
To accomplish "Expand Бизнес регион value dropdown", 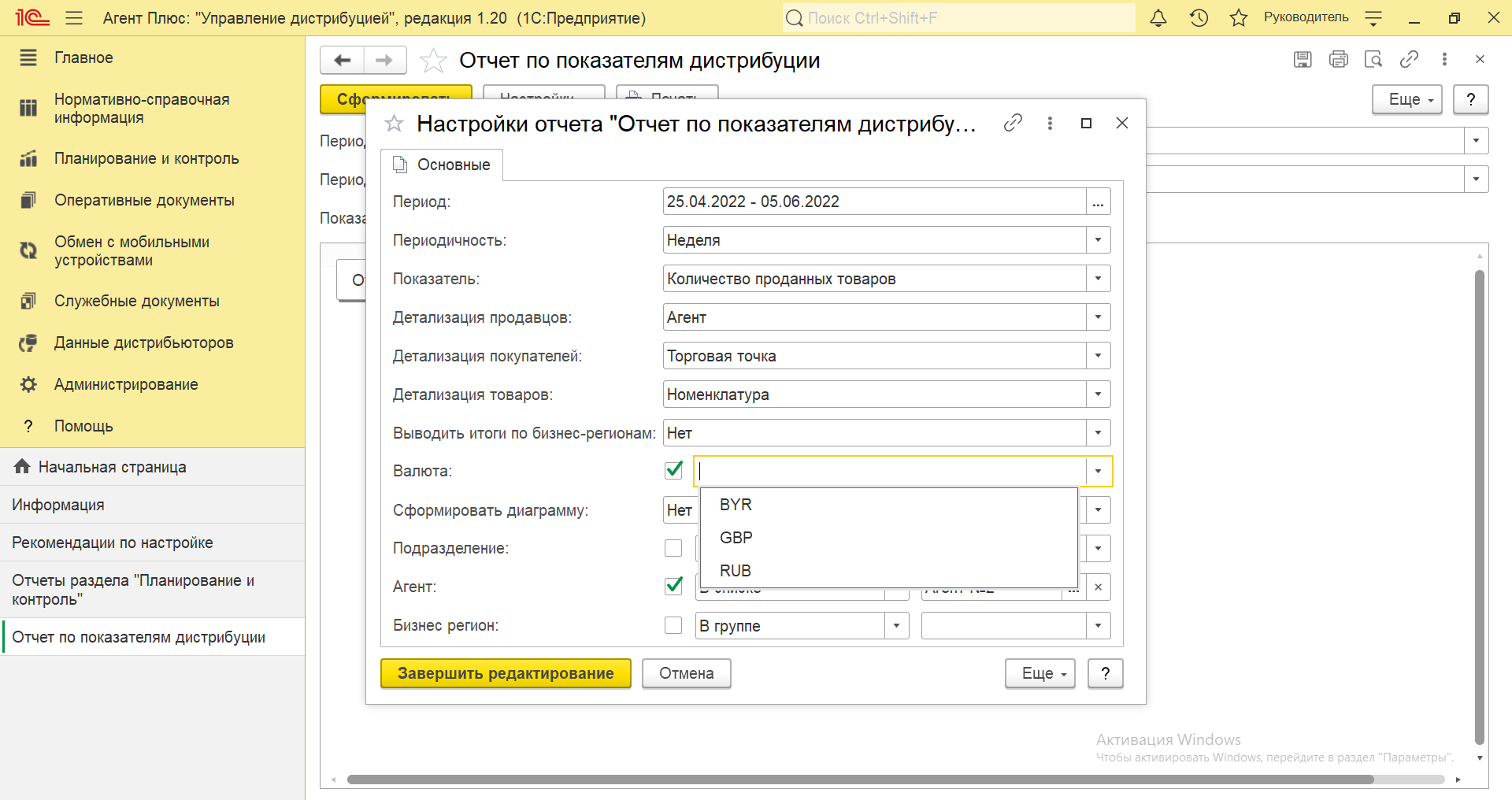I will 1098,626.
